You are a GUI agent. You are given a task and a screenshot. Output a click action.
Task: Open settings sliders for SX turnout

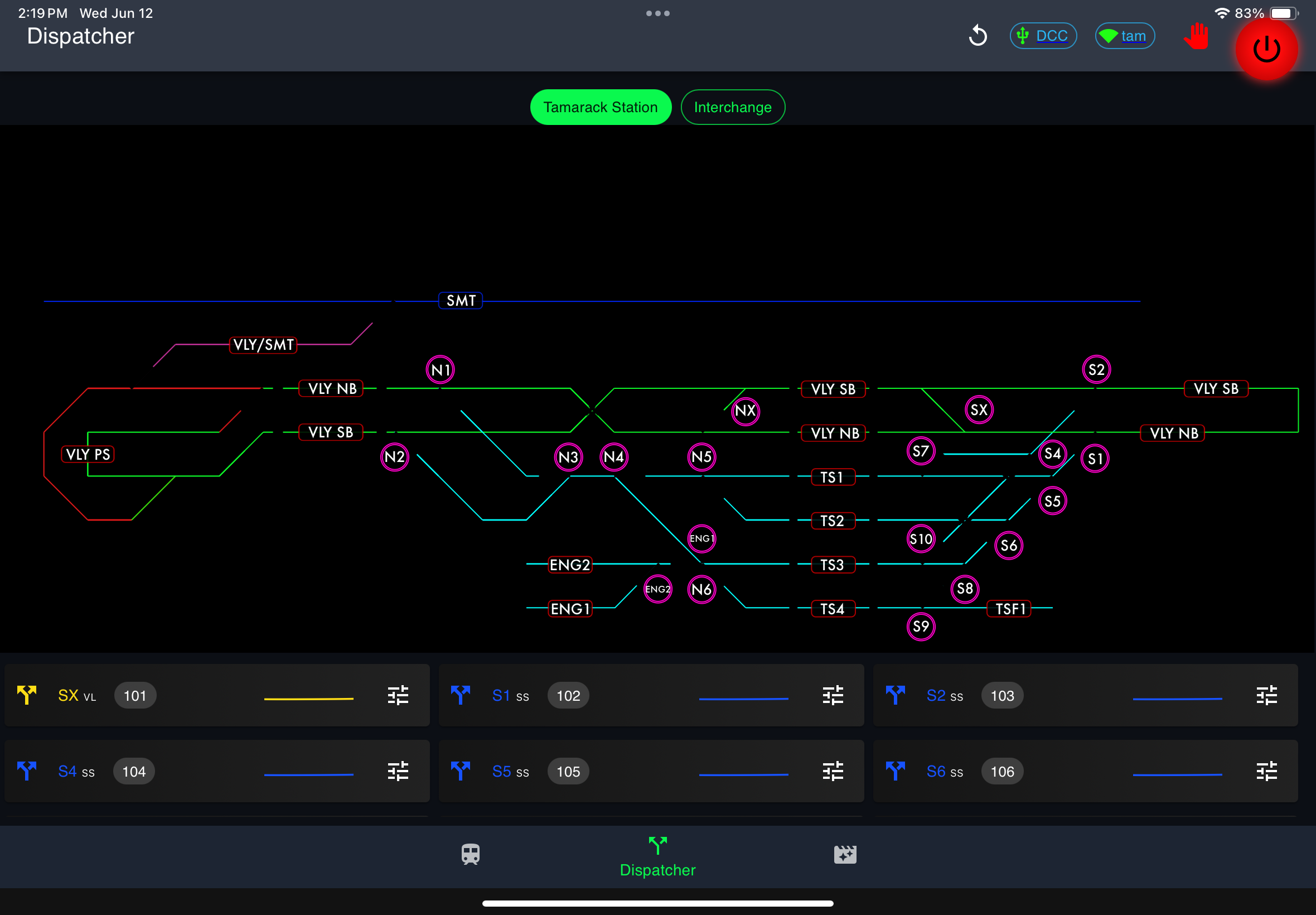point(398,695)
